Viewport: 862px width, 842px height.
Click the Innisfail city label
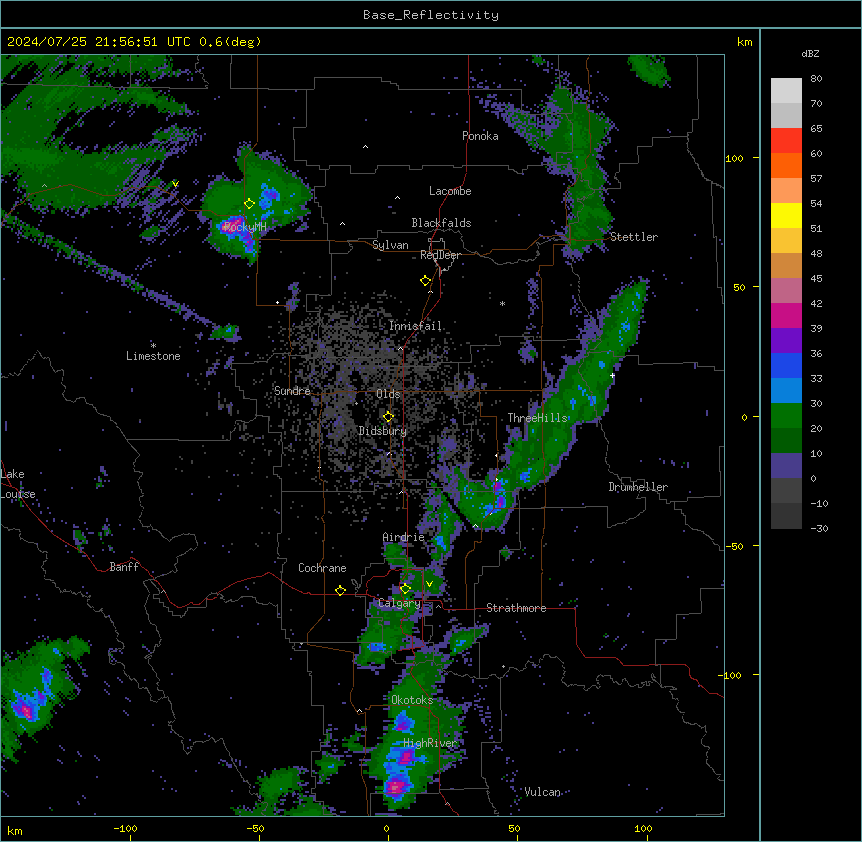415,326
